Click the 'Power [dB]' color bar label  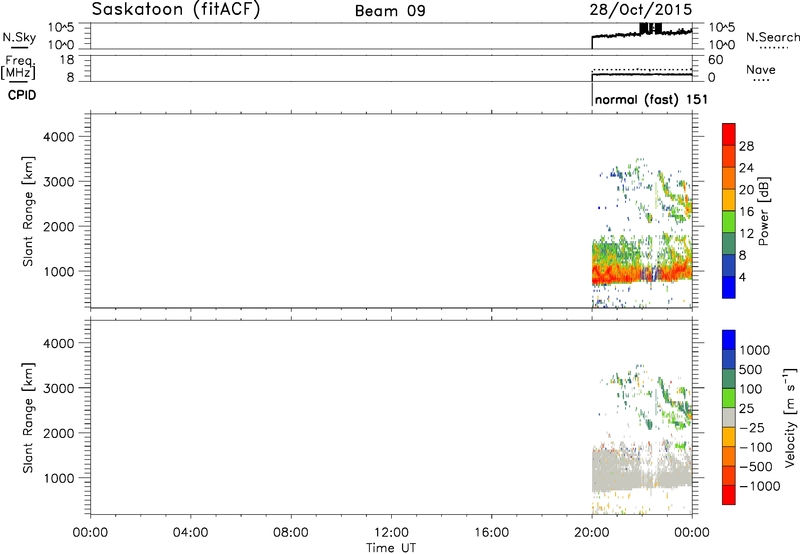(764, 211)
